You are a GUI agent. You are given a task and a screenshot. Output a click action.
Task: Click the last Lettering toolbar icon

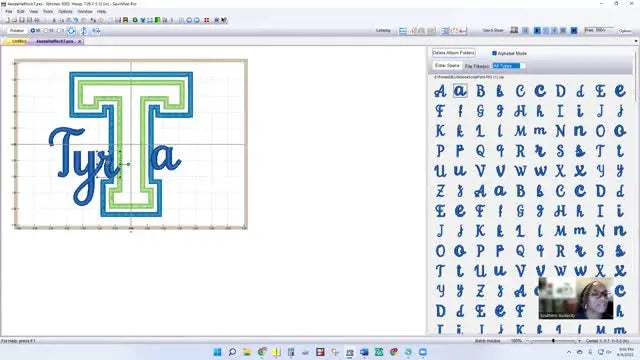[462, 31]
